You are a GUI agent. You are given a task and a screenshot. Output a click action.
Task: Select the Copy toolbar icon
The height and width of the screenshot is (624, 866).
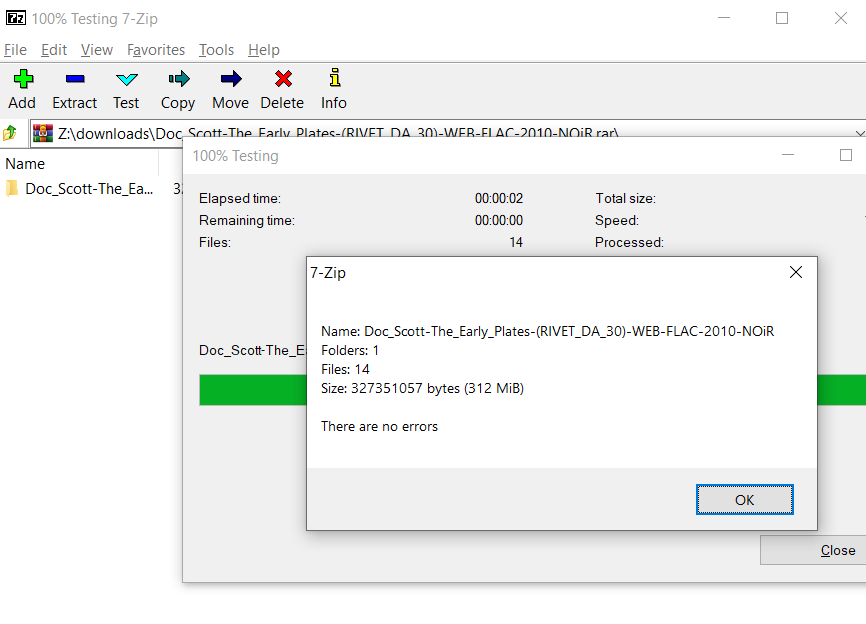click(178, 79)
